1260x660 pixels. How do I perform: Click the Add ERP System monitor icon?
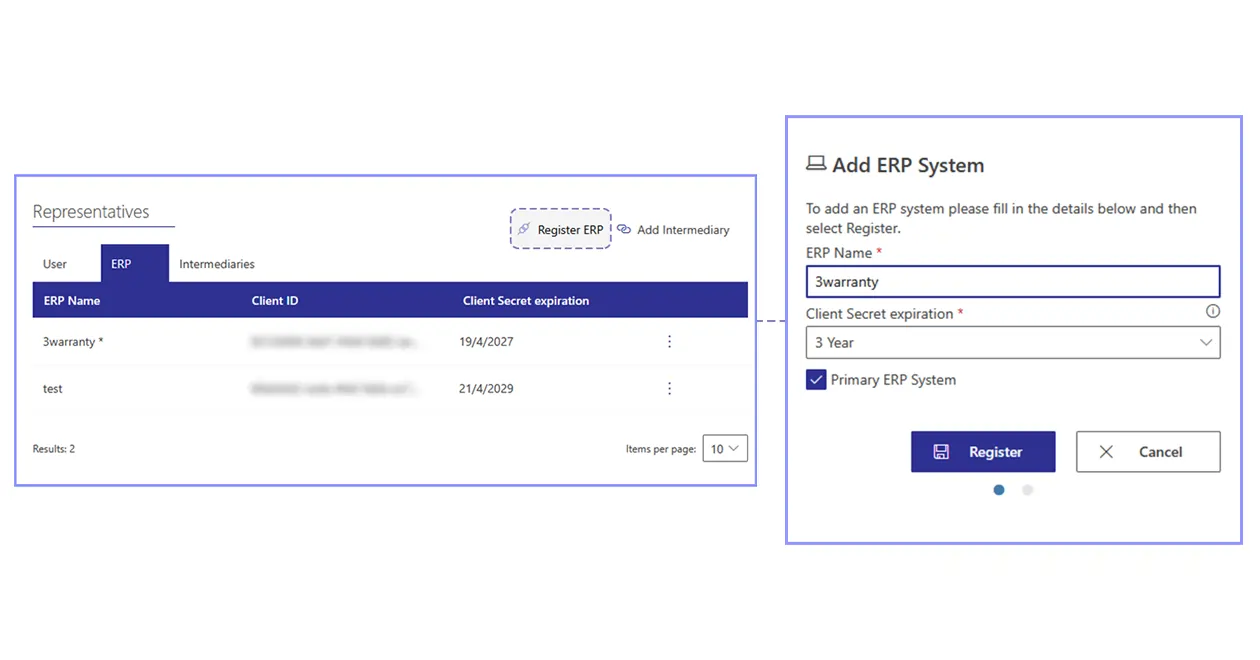click(815, 164)
